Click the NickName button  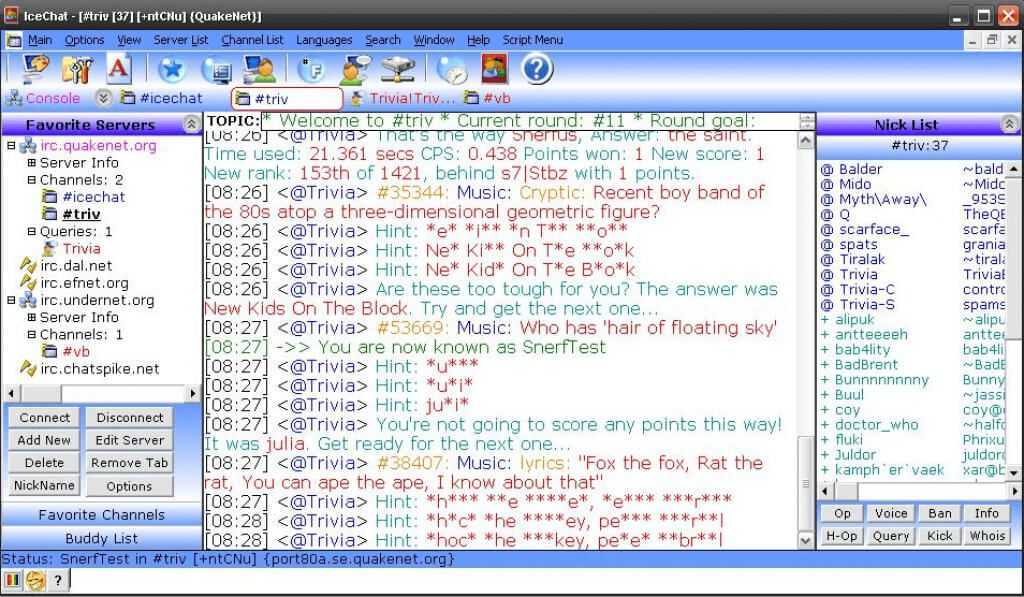(x=44, y=486)
